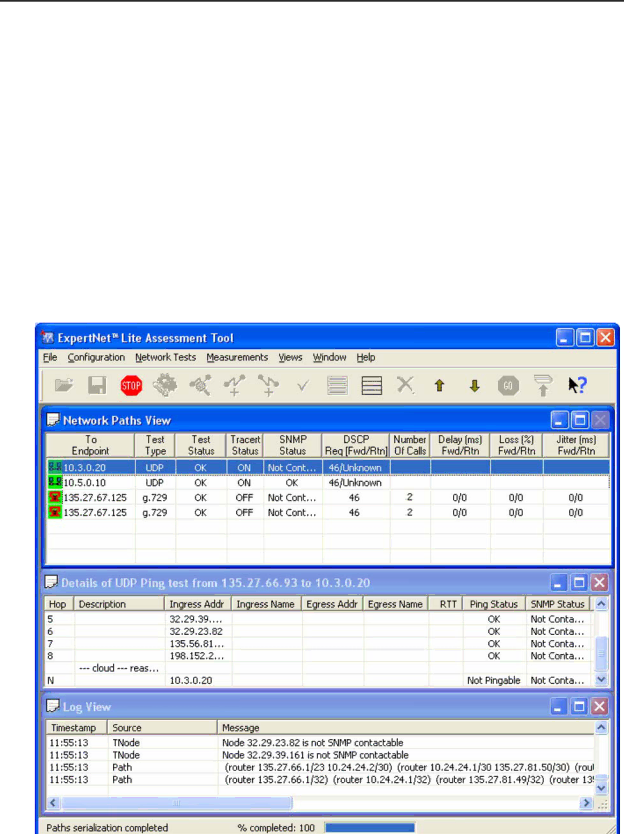Open the Views menu

[290, 357]
